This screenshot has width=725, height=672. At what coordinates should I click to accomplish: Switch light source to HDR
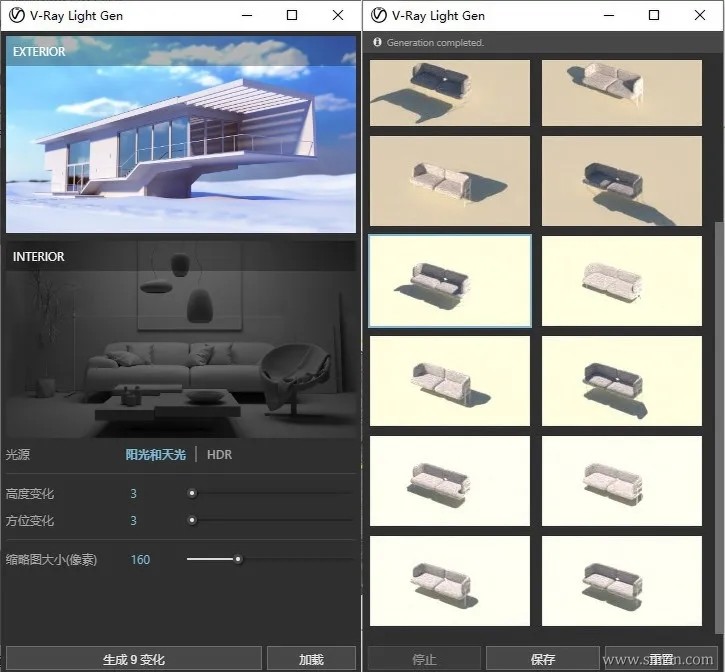219,455
